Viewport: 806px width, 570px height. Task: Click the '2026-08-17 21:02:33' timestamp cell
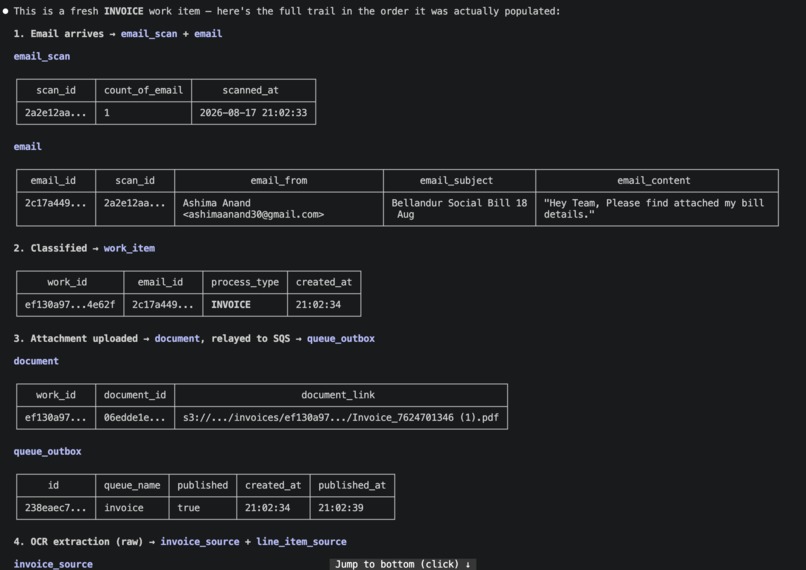[253, 113]
